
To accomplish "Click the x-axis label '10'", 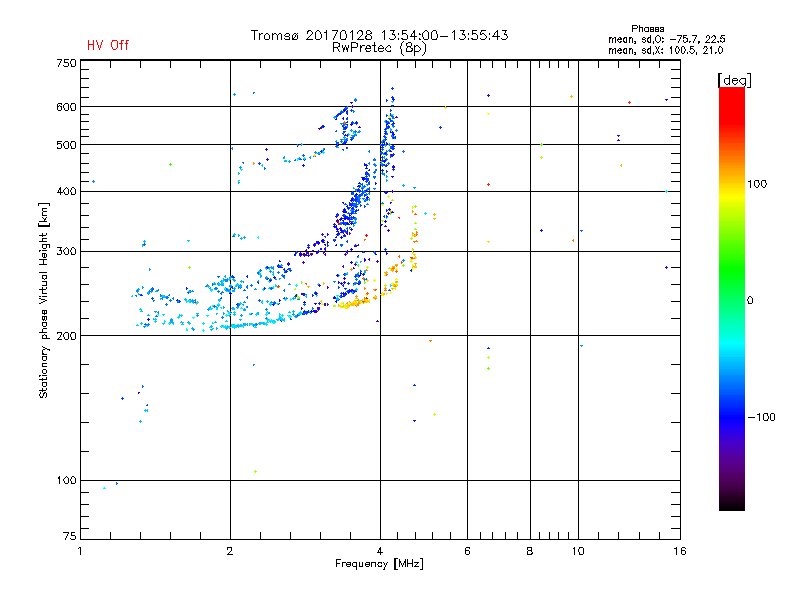I will click(x=578, y=551).
